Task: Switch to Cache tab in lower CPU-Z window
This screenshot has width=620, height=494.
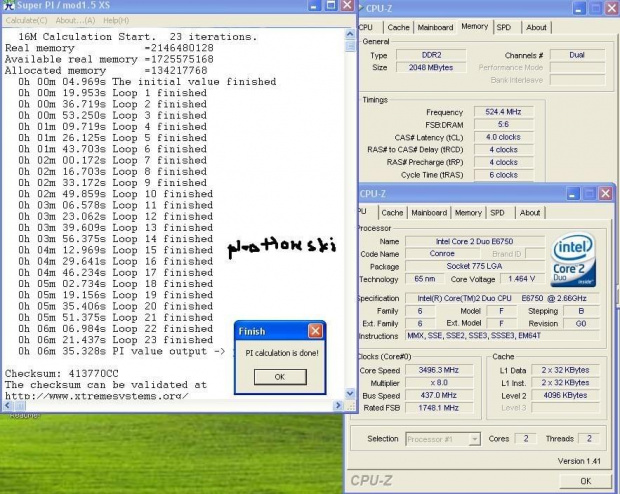Action: tap(392, 213)
